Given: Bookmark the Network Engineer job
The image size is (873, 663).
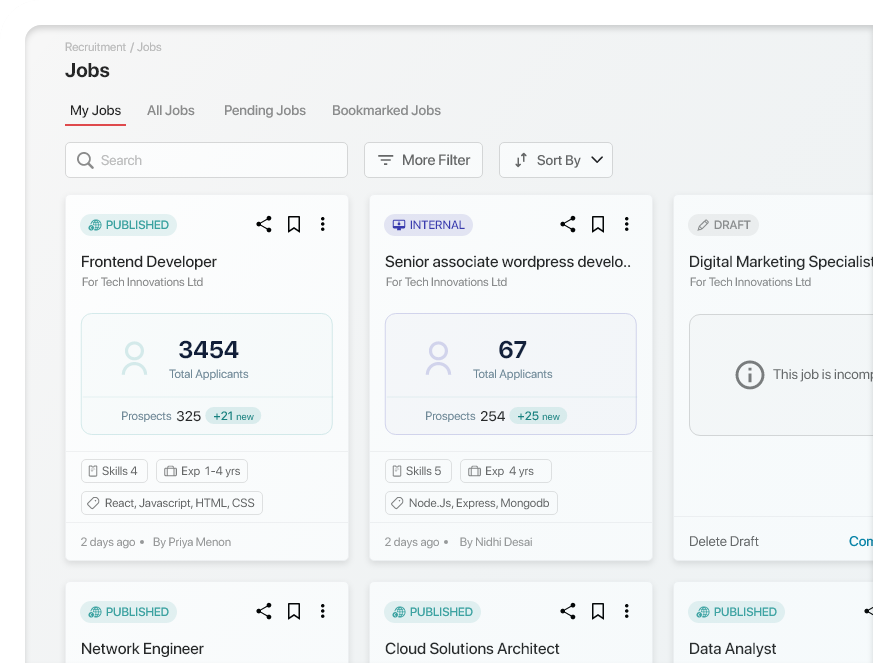Looking at the screenshot, I should (x=294, y=611).
